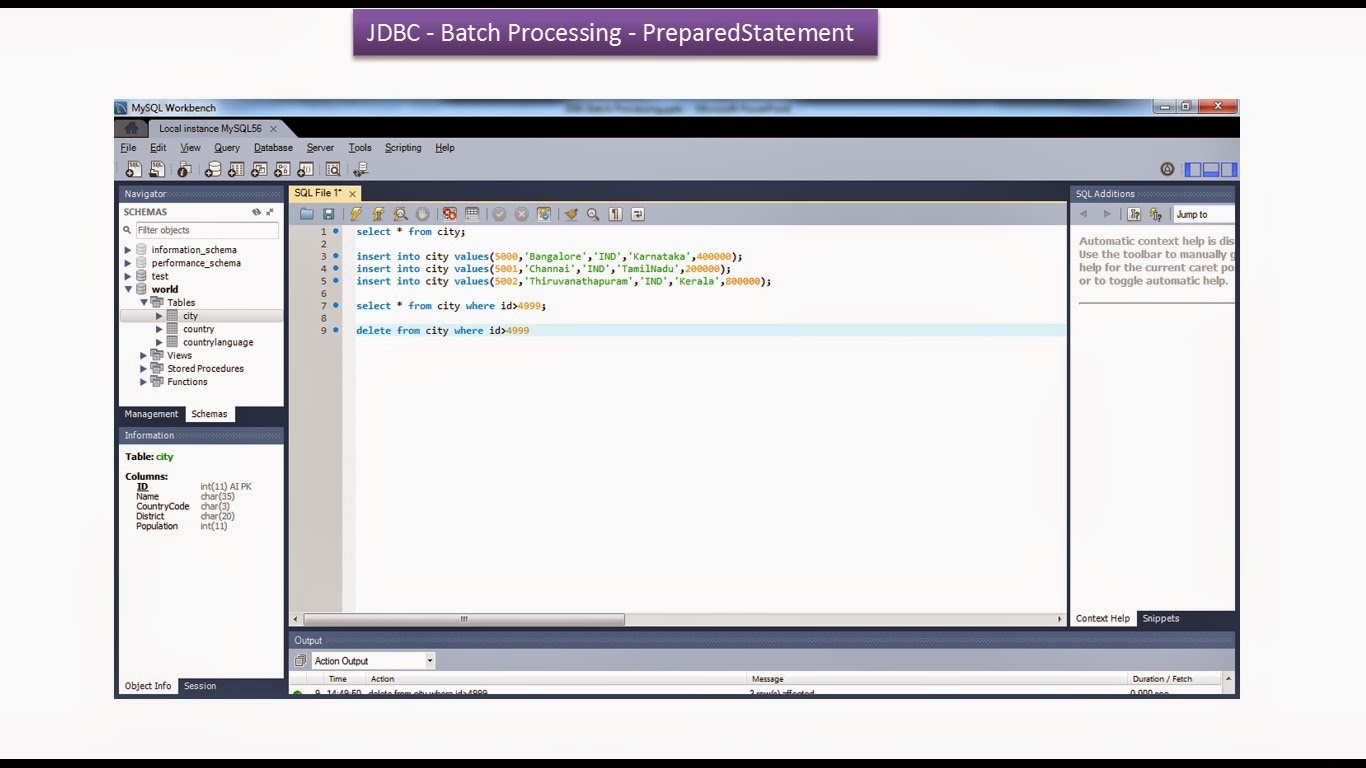Open the Database menu
The width and height of the screenshot is (1366, 768).
273,148
